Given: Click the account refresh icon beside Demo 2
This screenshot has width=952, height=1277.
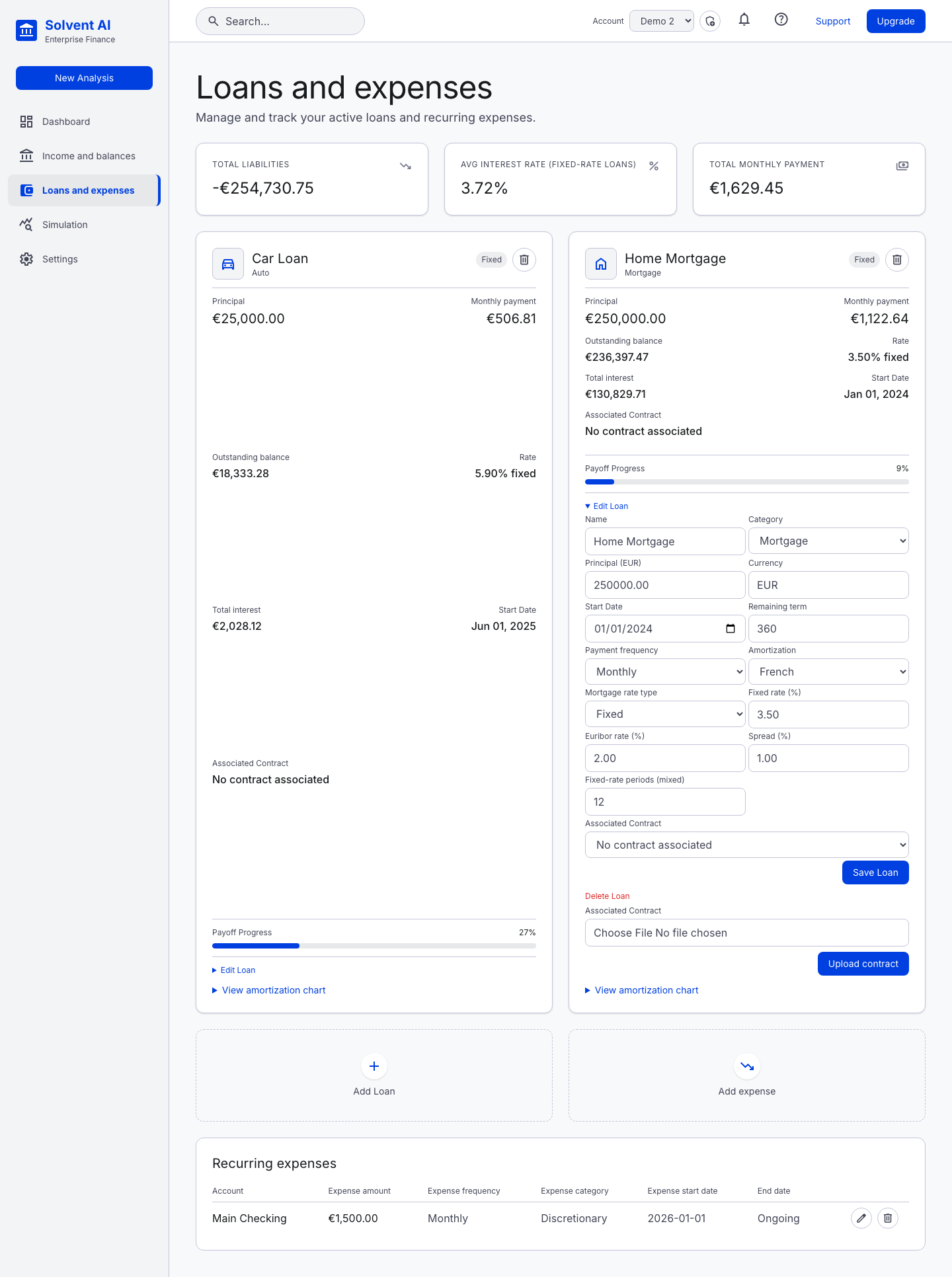Looking at the screenshot, I should click(x=710, y=21).
